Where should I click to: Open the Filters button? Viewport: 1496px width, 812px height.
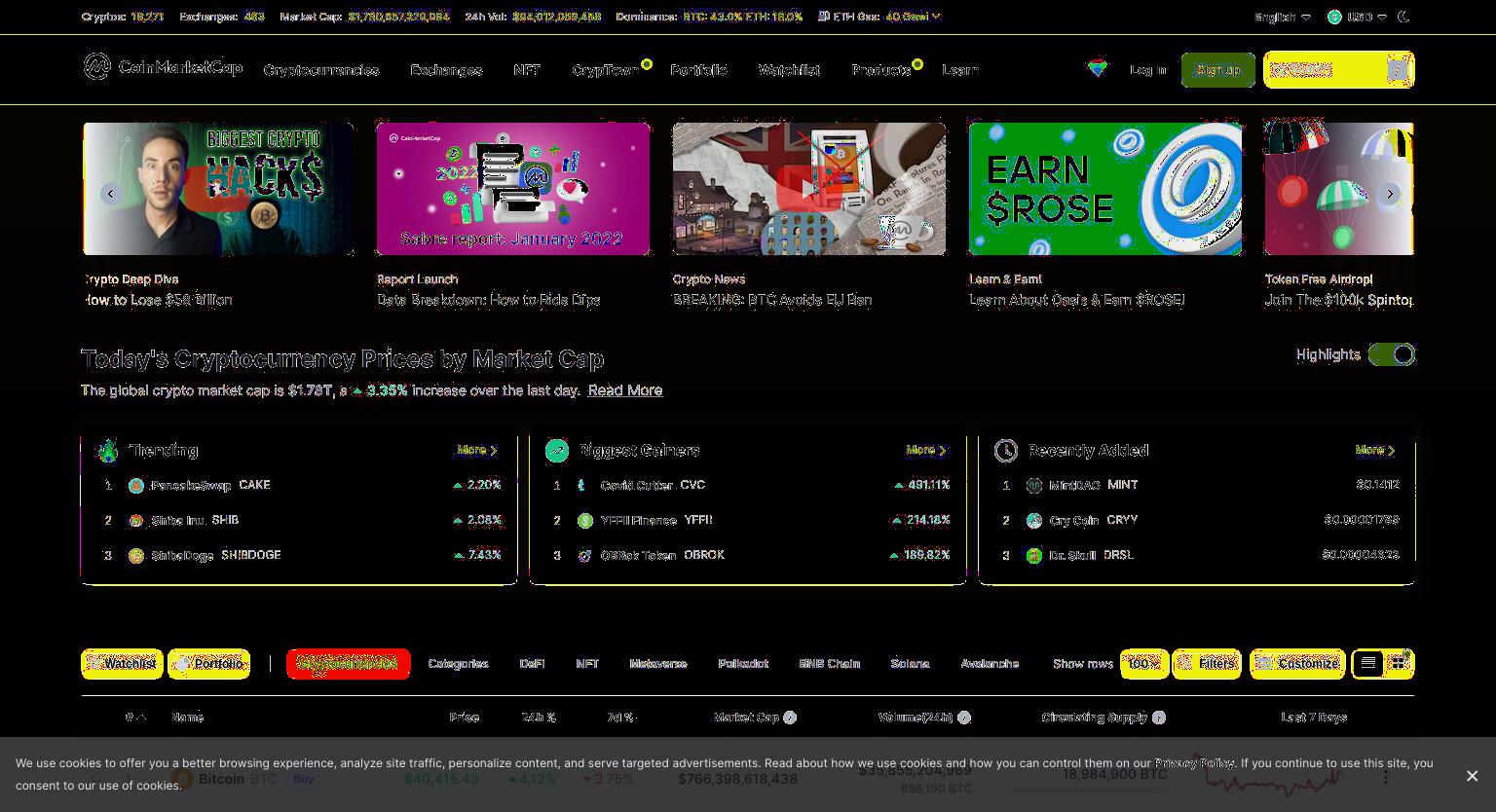coord(1206,663)
